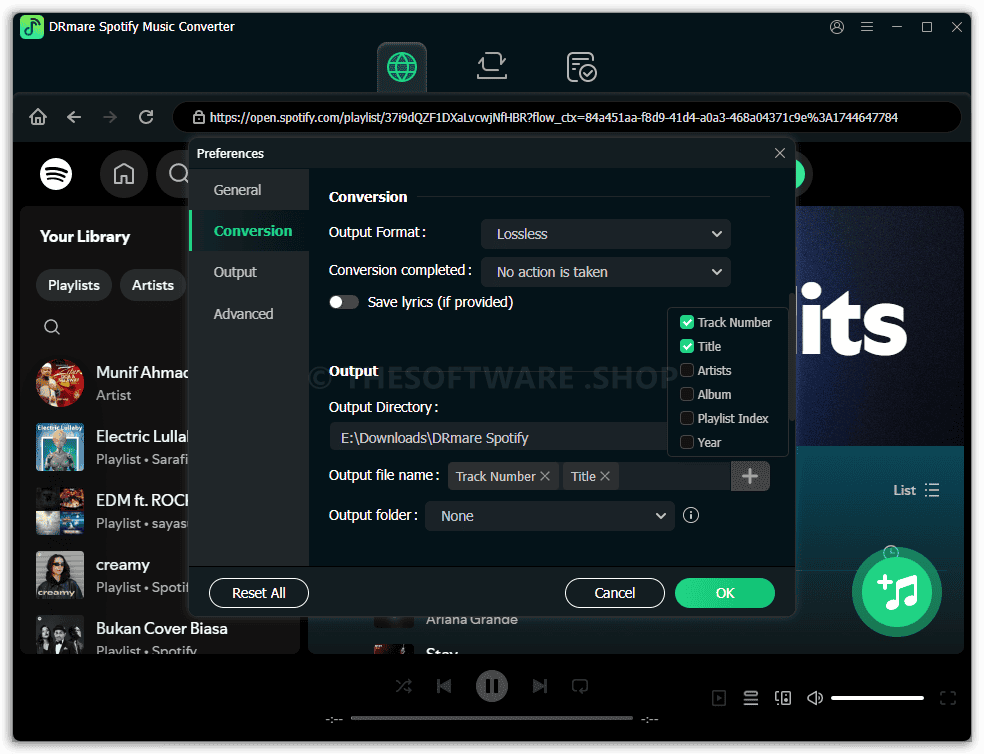Viewport: 984px width, 754px height.
Task: Select the Advanced preferences tab
Action: coord(249,314)
